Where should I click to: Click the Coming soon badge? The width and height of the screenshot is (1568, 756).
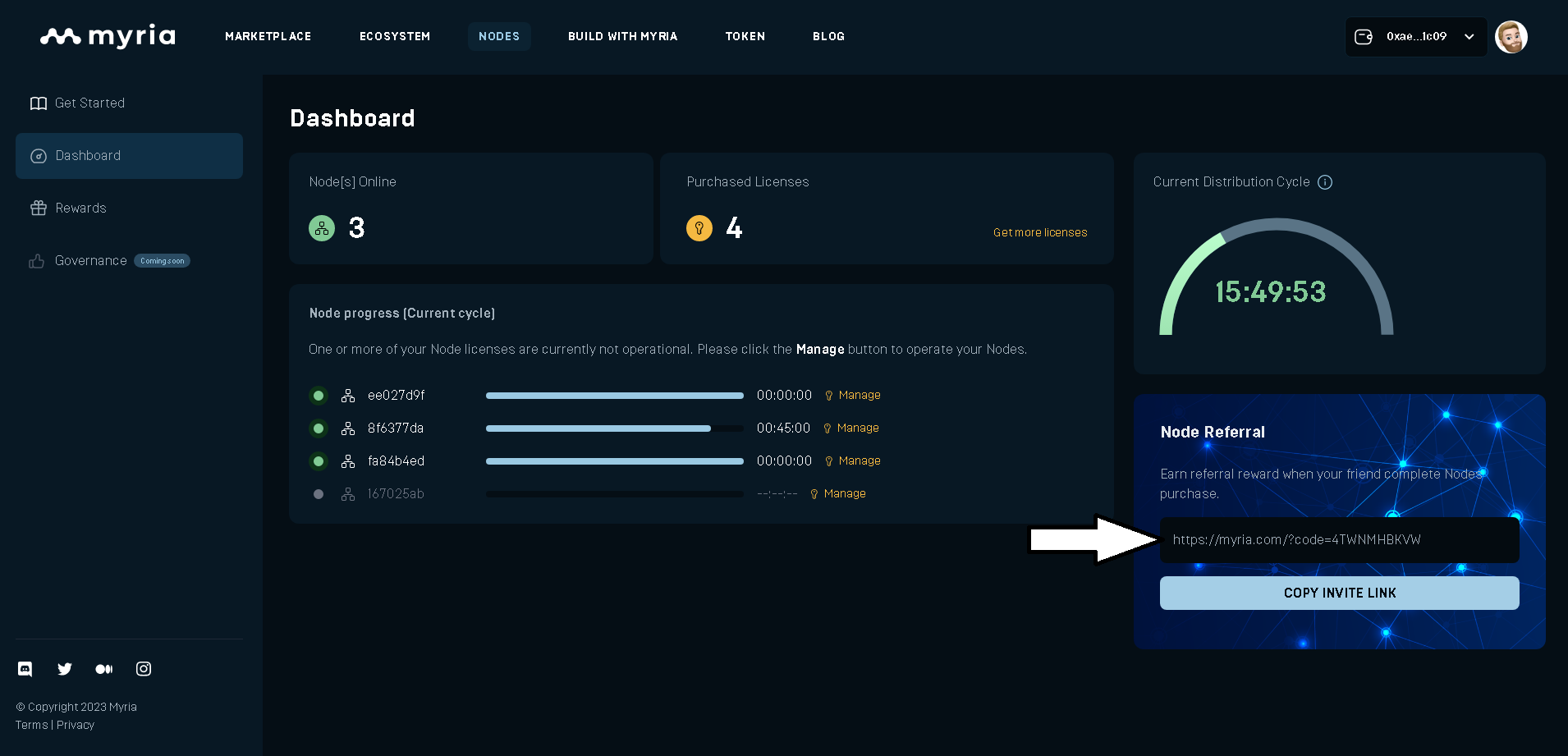pos(163,261)
